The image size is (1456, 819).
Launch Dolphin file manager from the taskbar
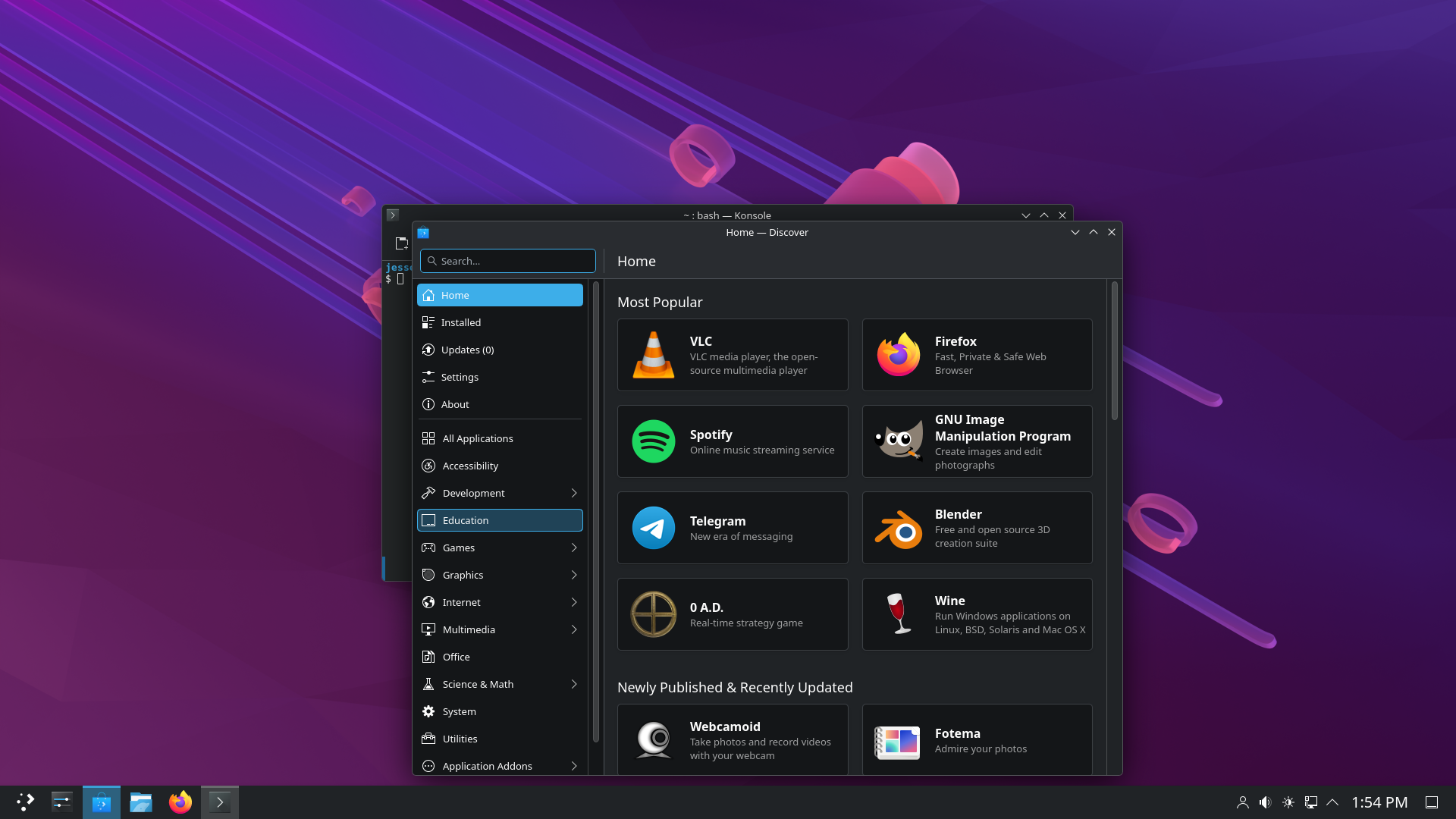pos(141,802)
